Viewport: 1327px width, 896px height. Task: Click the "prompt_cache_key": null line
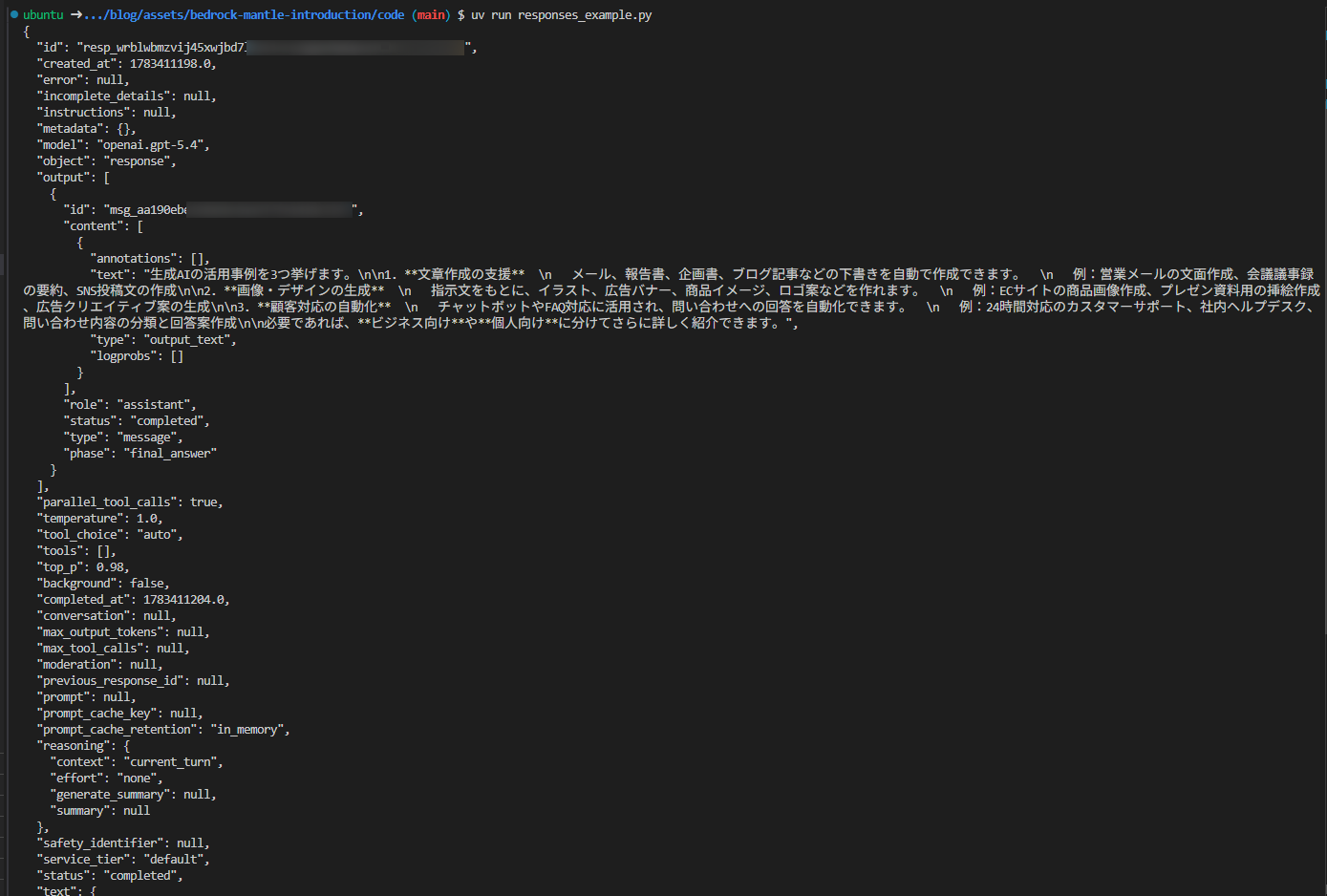tap(120, 714)
